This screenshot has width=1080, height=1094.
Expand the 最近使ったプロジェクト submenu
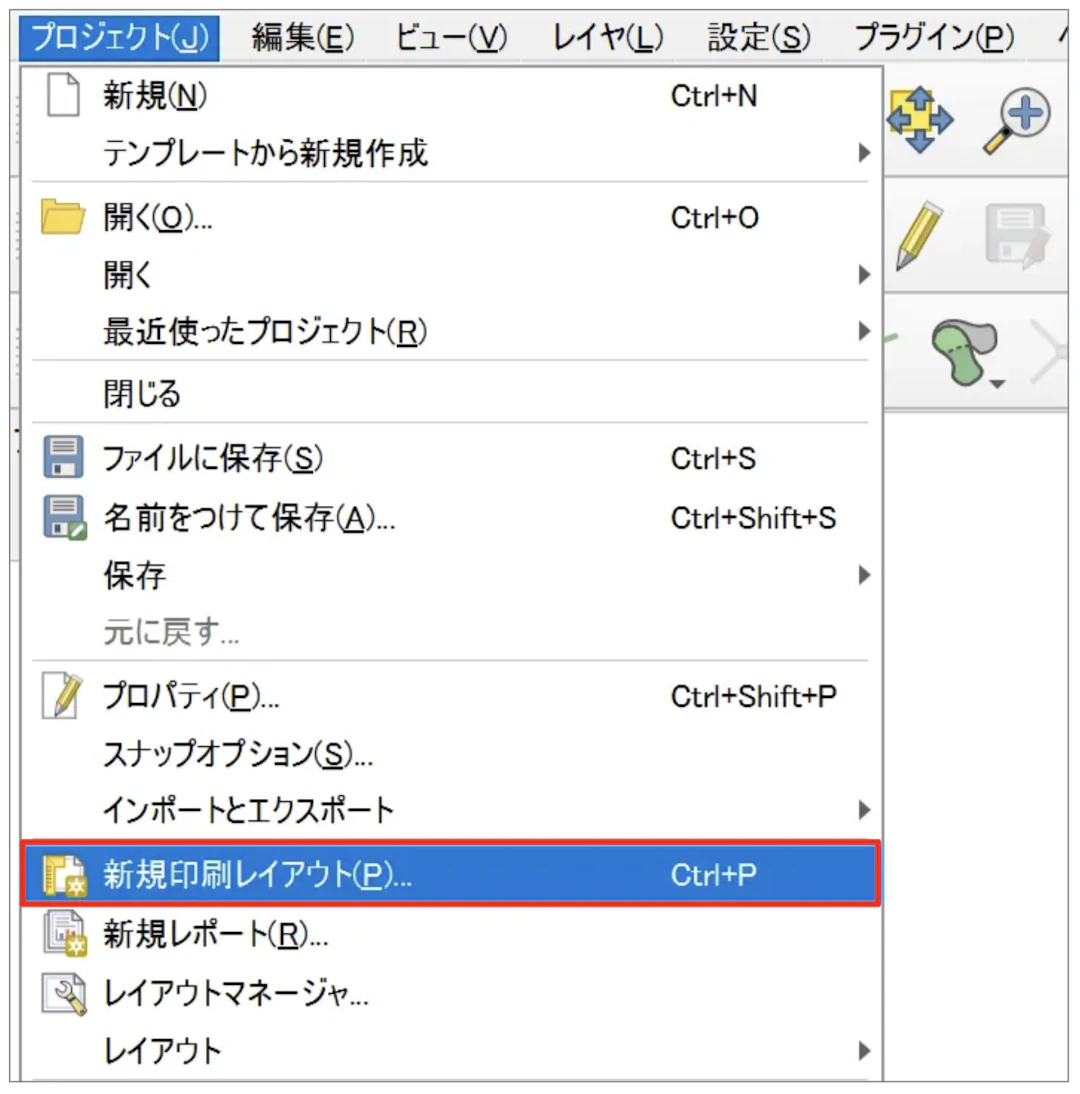(864, 331)
